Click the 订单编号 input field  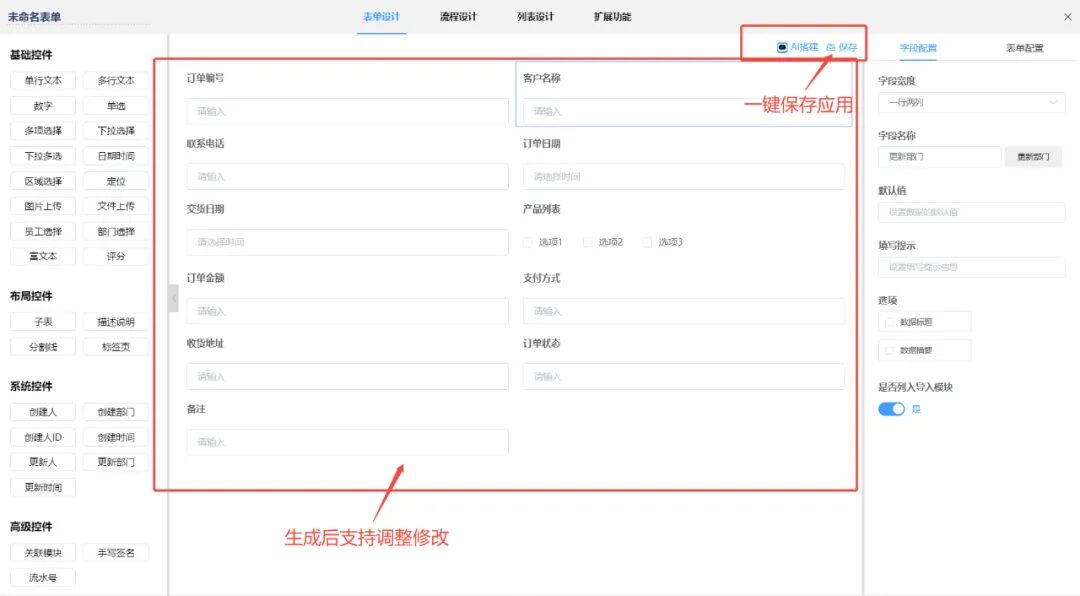click(x=347, y=111)
